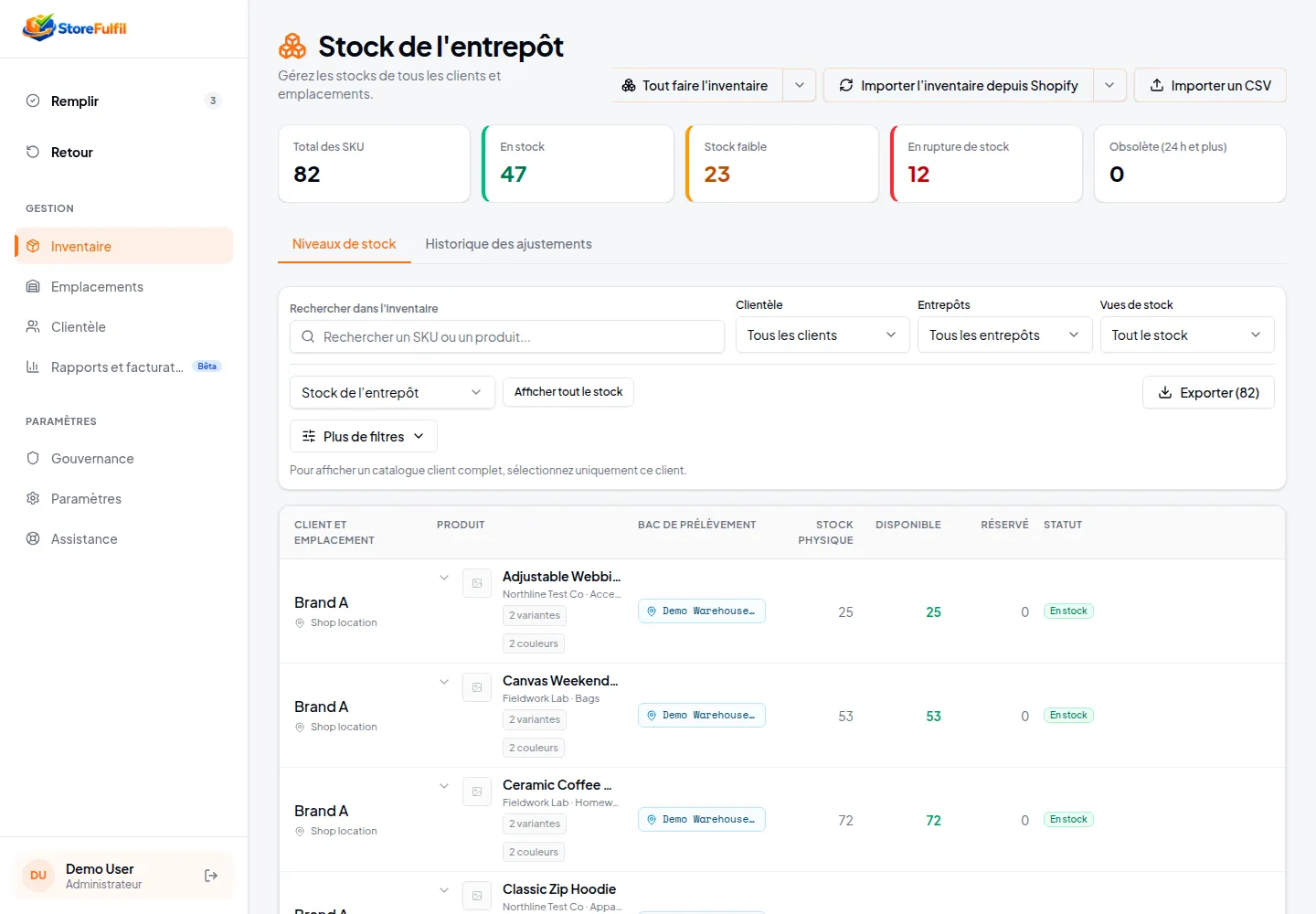Click Classic Zip Hoodie product name
This screenshot has height=914, width=1316.
[559, 889]
